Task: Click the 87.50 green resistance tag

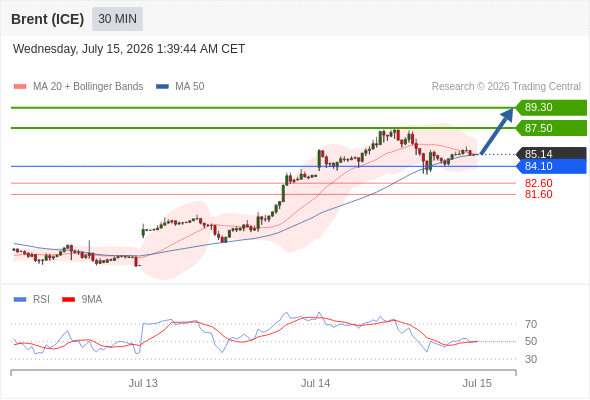Action: tap(551, 128)
